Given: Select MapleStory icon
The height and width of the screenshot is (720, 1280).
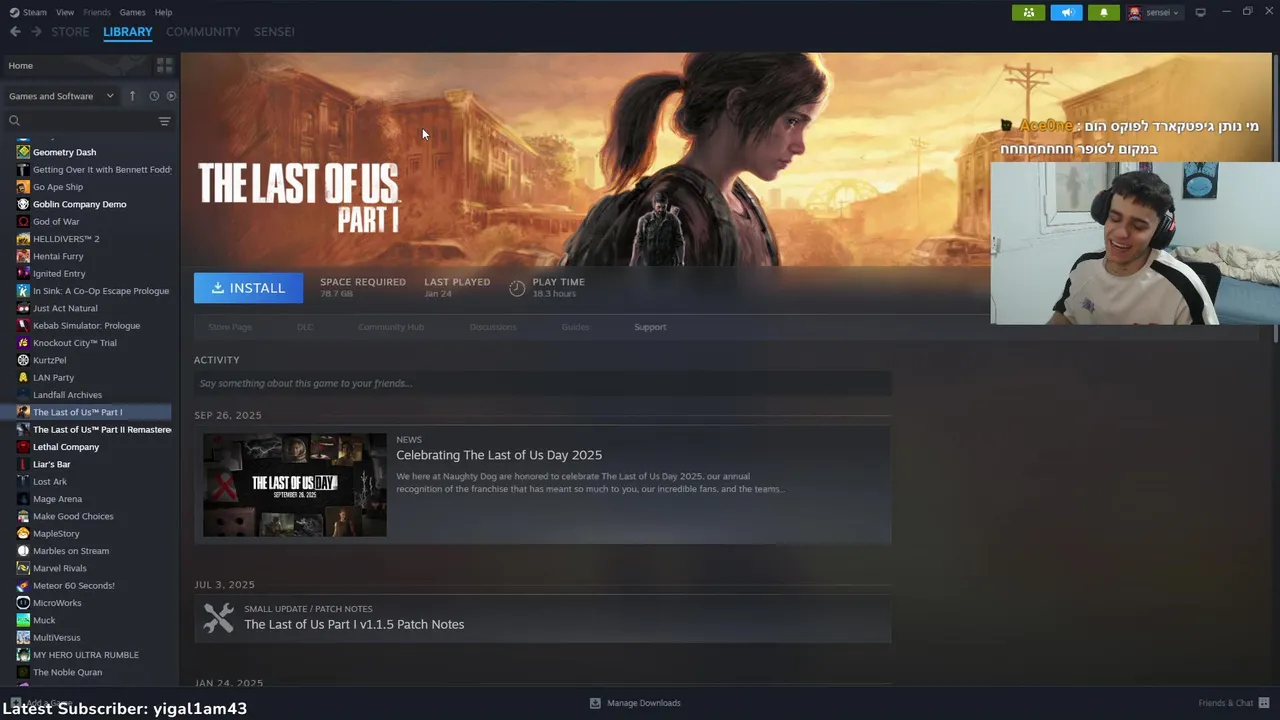Looking at the screenshot, I should pyautogui.click(x=23, y=533).
